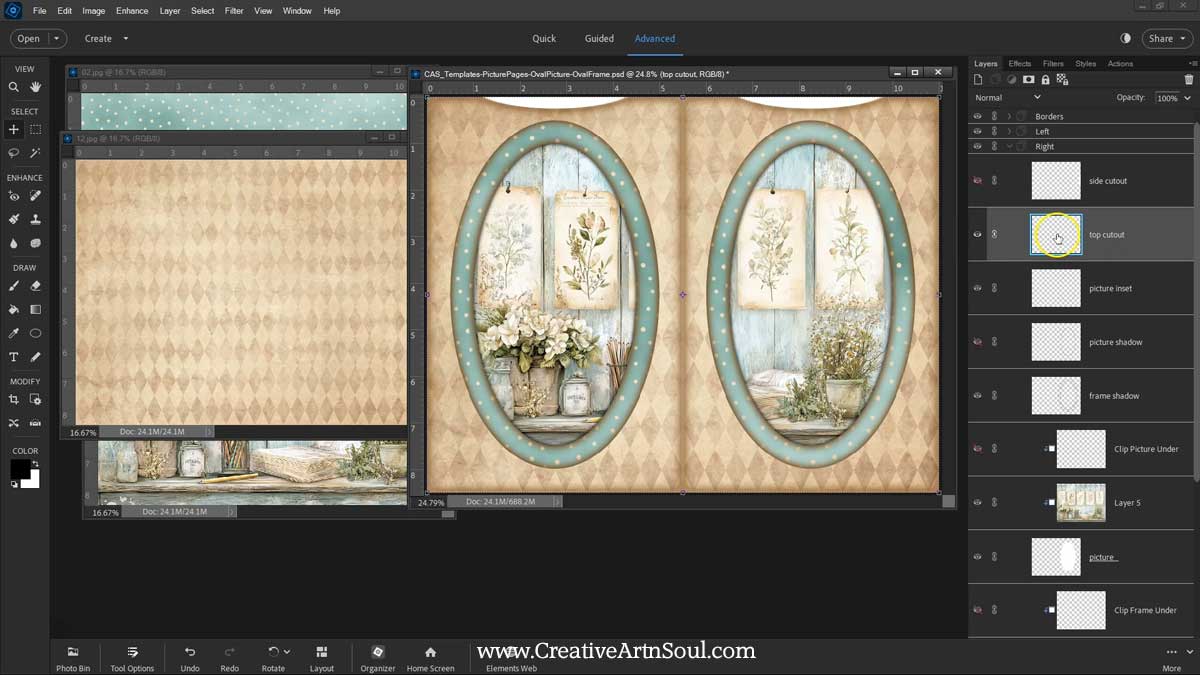Select the Crop tool

coord(14,400)
